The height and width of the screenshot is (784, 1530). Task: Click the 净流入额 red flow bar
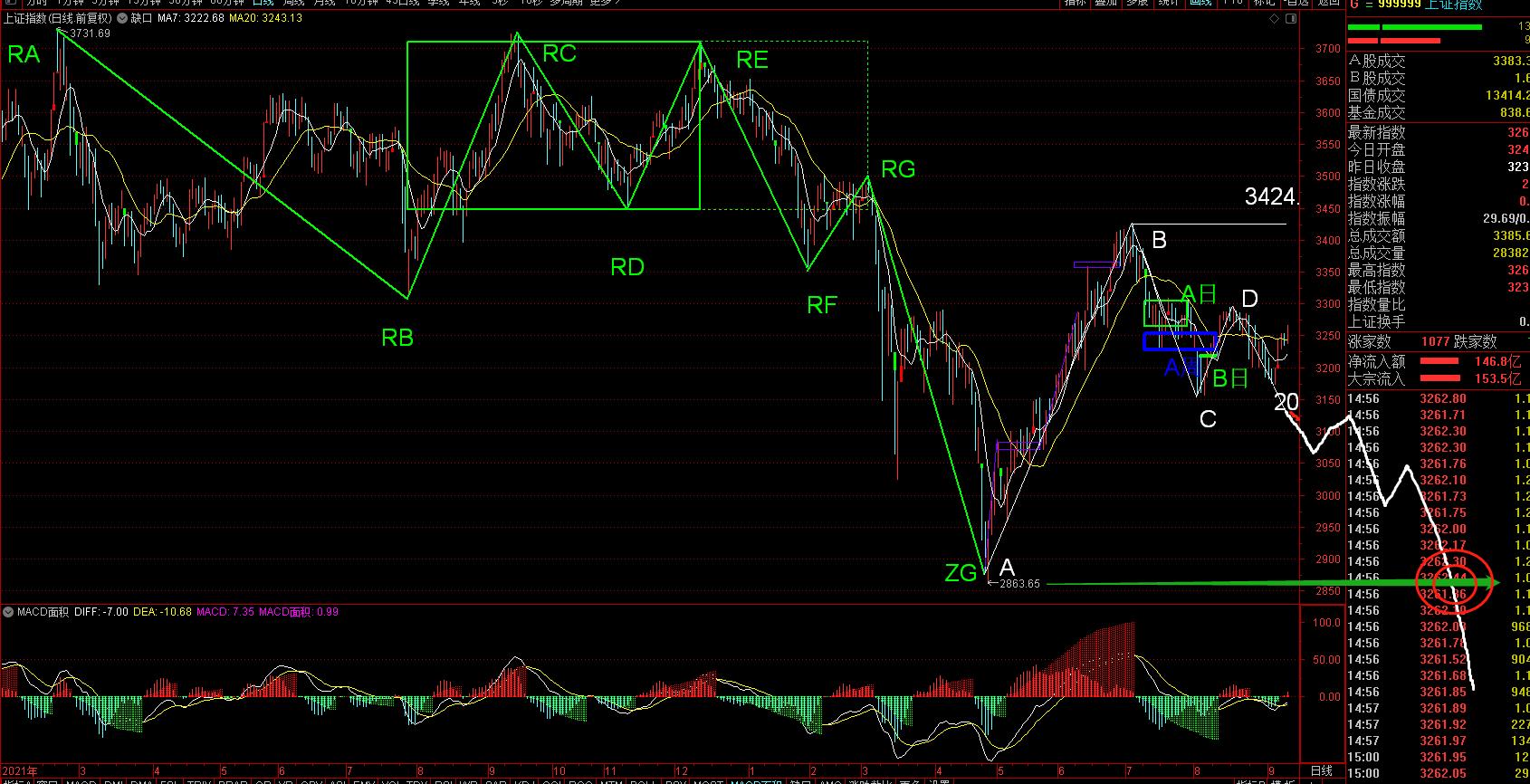(x=1439, y=362)
